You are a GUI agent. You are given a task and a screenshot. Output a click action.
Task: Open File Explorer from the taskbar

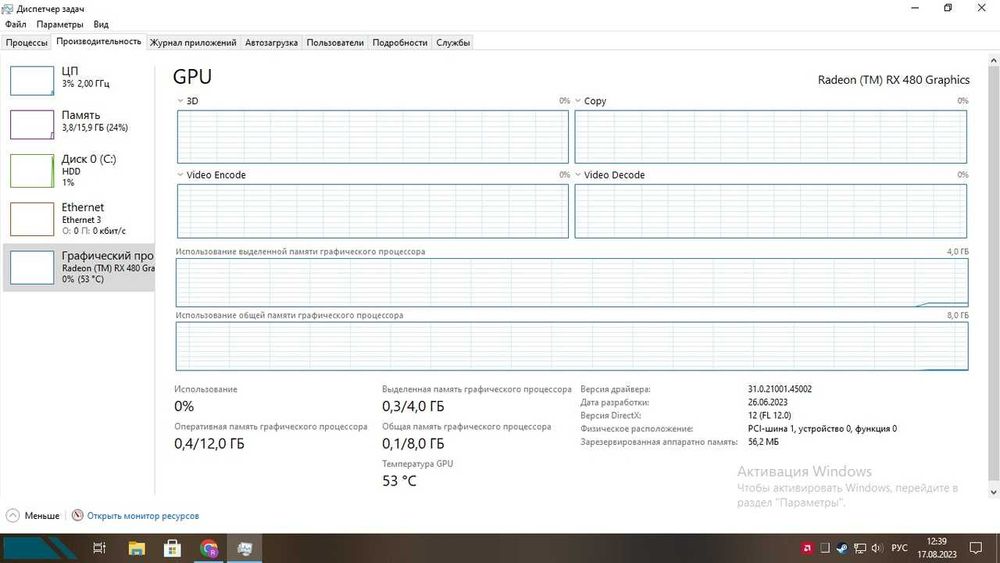pos(136,548)
